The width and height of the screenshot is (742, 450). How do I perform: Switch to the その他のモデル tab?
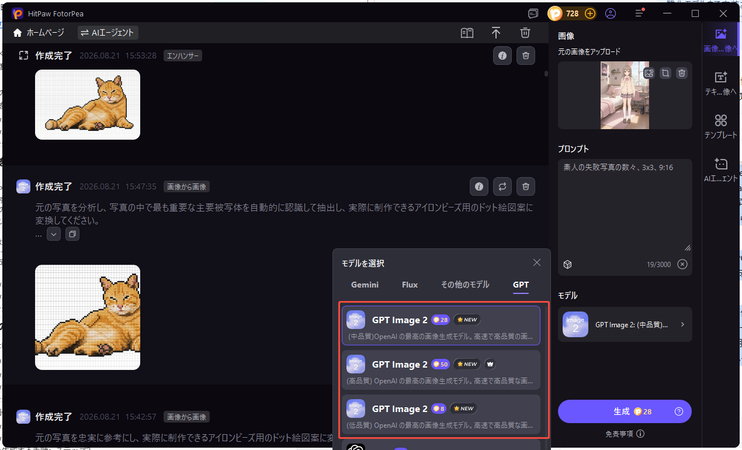[x=465, y=285]
